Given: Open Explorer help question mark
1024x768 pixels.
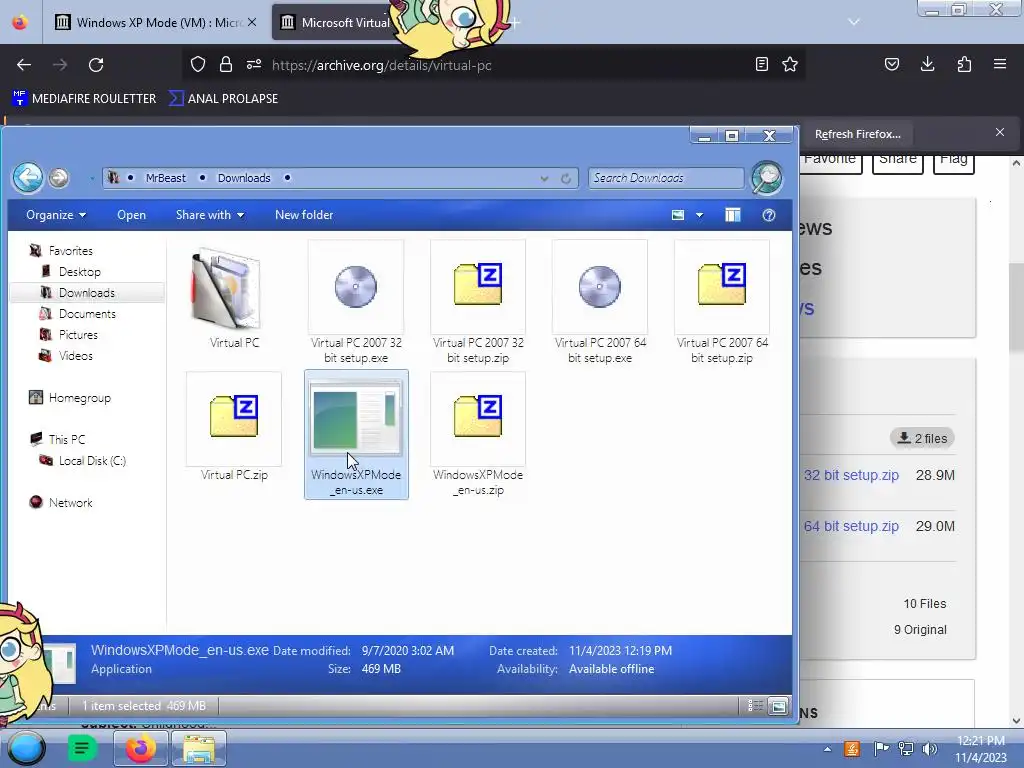Looking at the screenshot, I should (x=769, y=215).
